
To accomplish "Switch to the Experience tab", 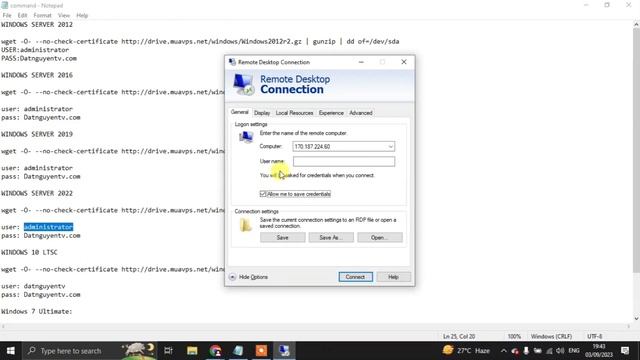I will point(331,113).
